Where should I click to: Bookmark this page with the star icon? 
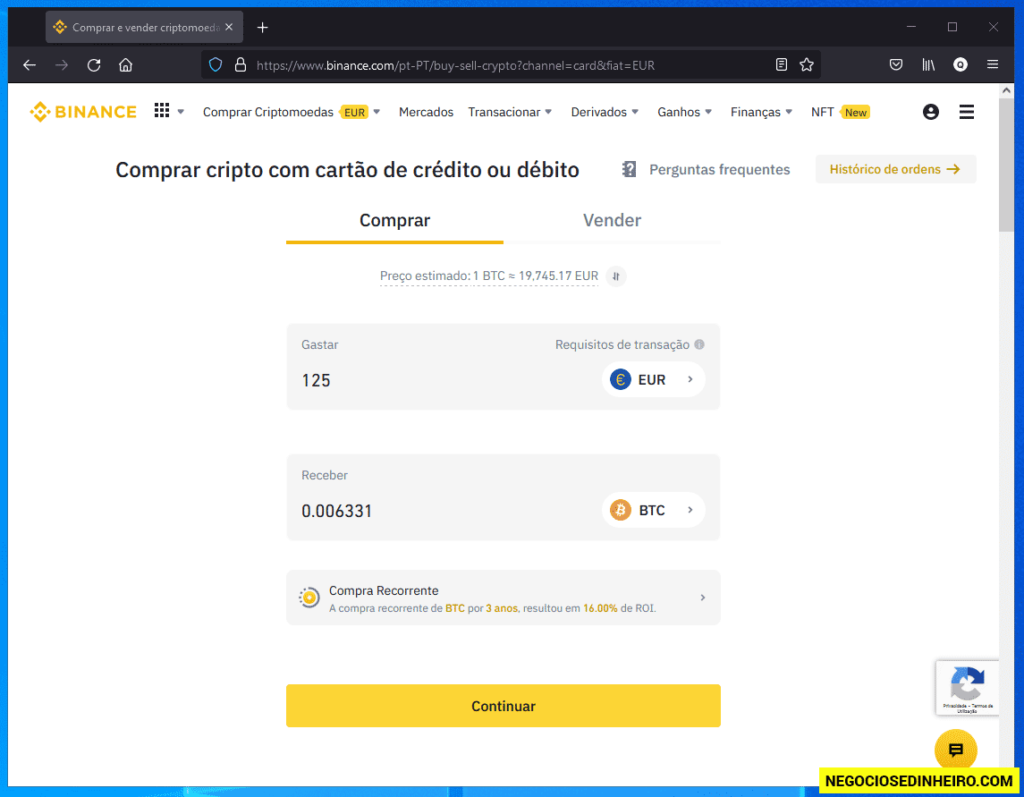807,65
